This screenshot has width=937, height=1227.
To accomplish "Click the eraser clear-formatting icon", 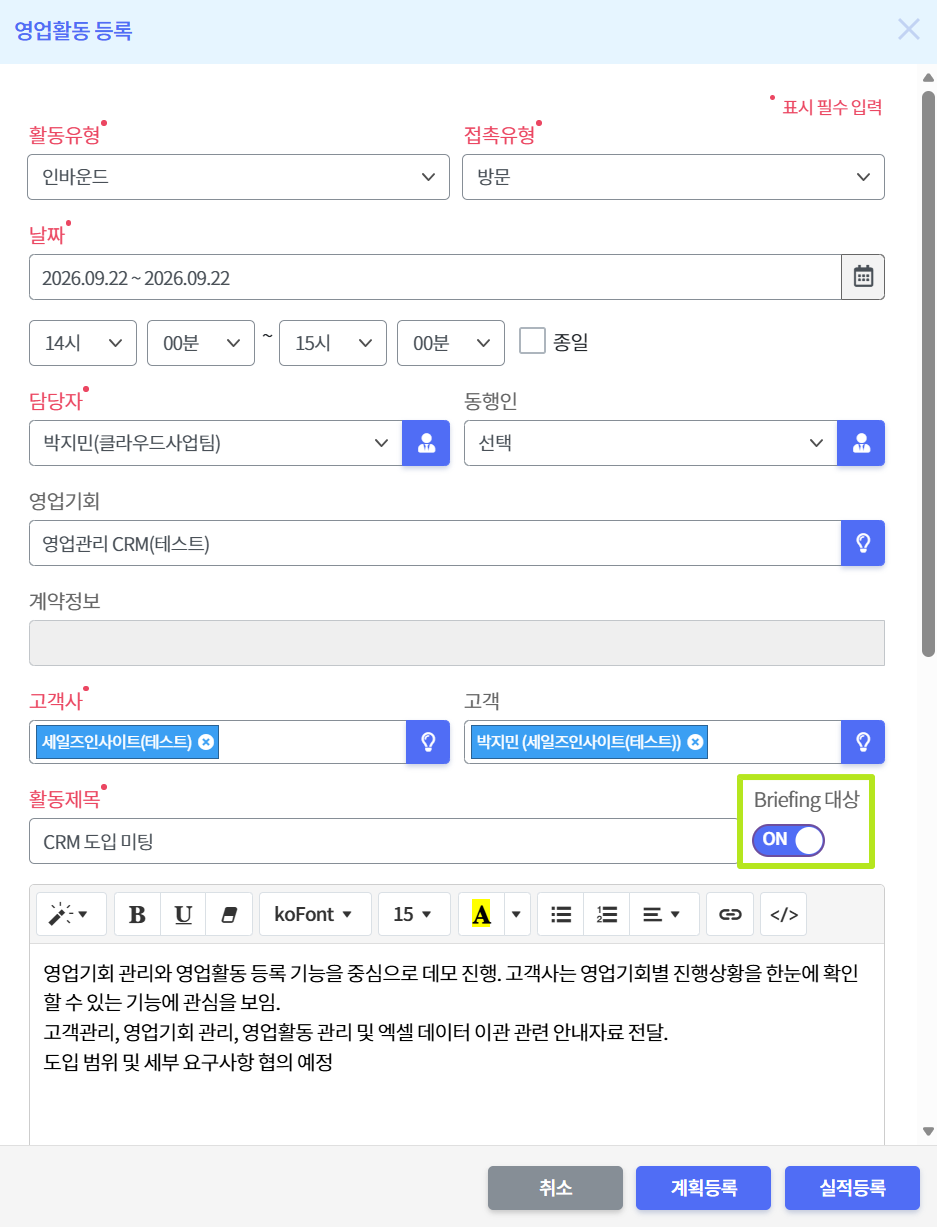I will [229, 914].
